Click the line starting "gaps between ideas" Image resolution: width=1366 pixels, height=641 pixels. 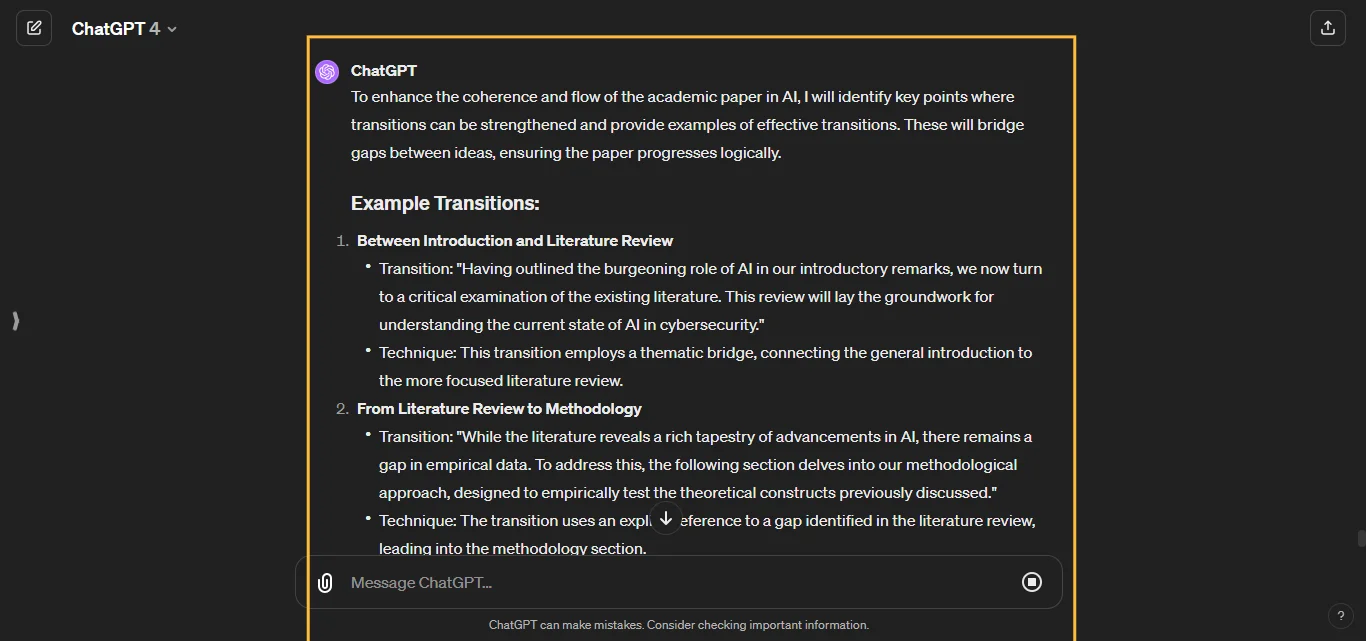(566, 153)
